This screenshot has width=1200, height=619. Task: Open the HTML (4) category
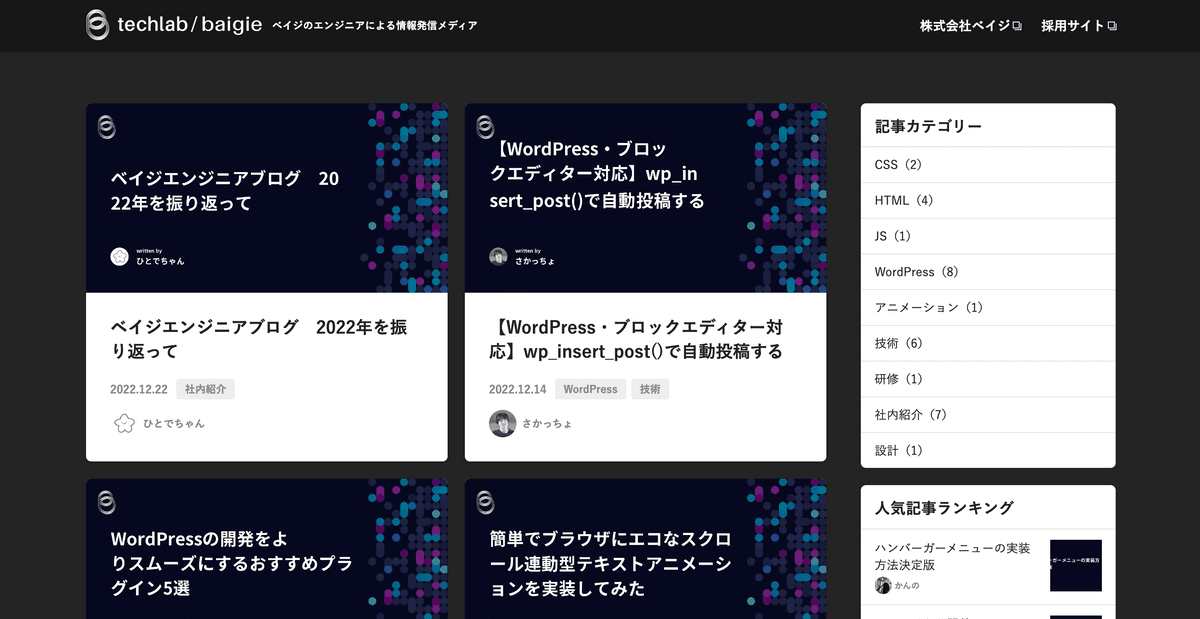coord(903,200)
